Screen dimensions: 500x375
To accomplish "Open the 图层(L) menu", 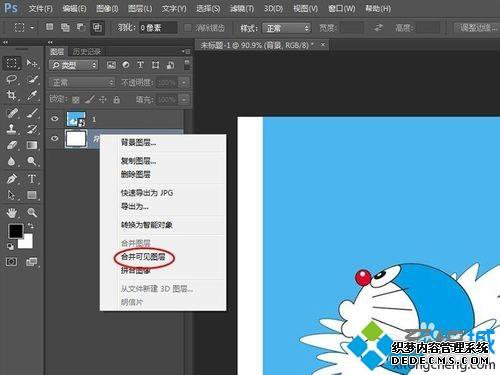I will coord(140,8).
